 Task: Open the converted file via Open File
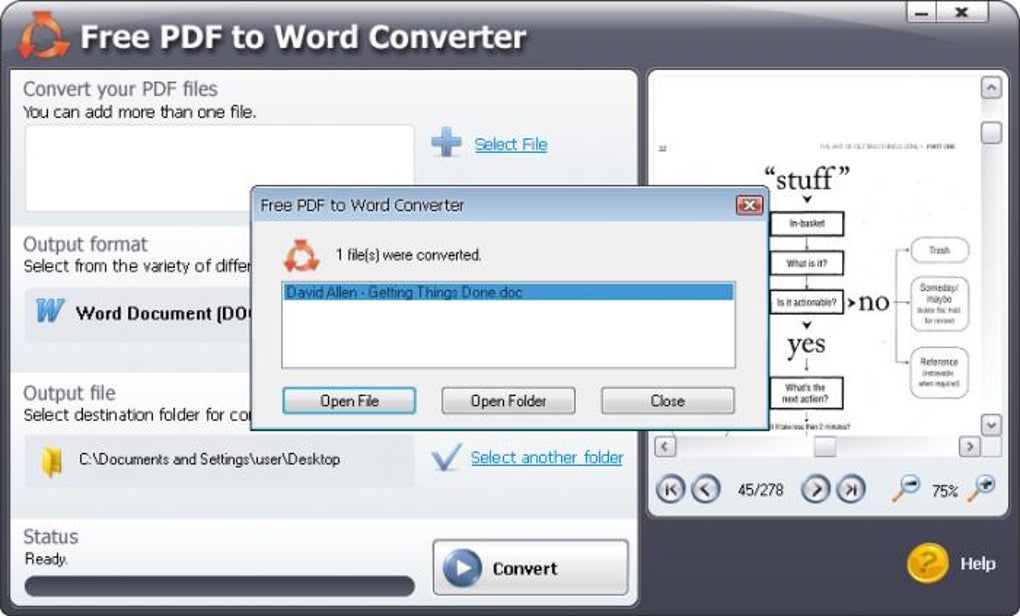pyautogui.click(x=349, y=400)
